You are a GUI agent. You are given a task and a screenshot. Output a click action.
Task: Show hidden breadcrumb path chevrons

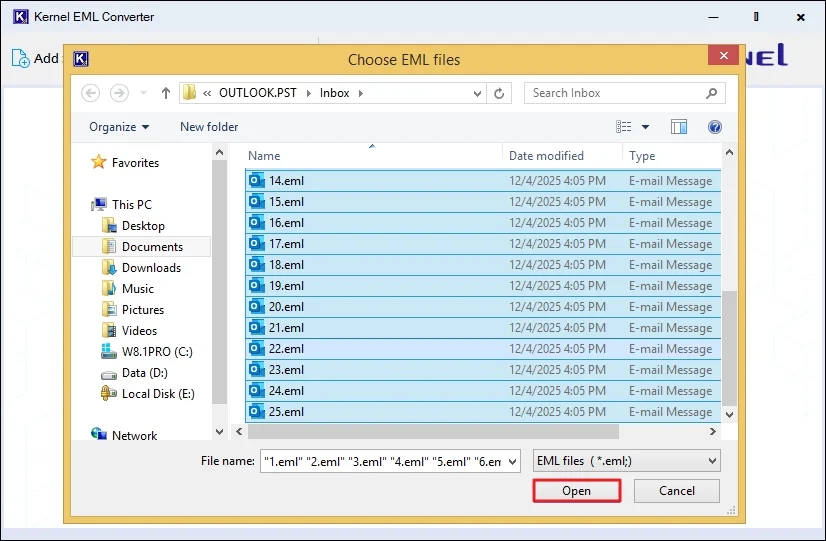tap(207, 93)
